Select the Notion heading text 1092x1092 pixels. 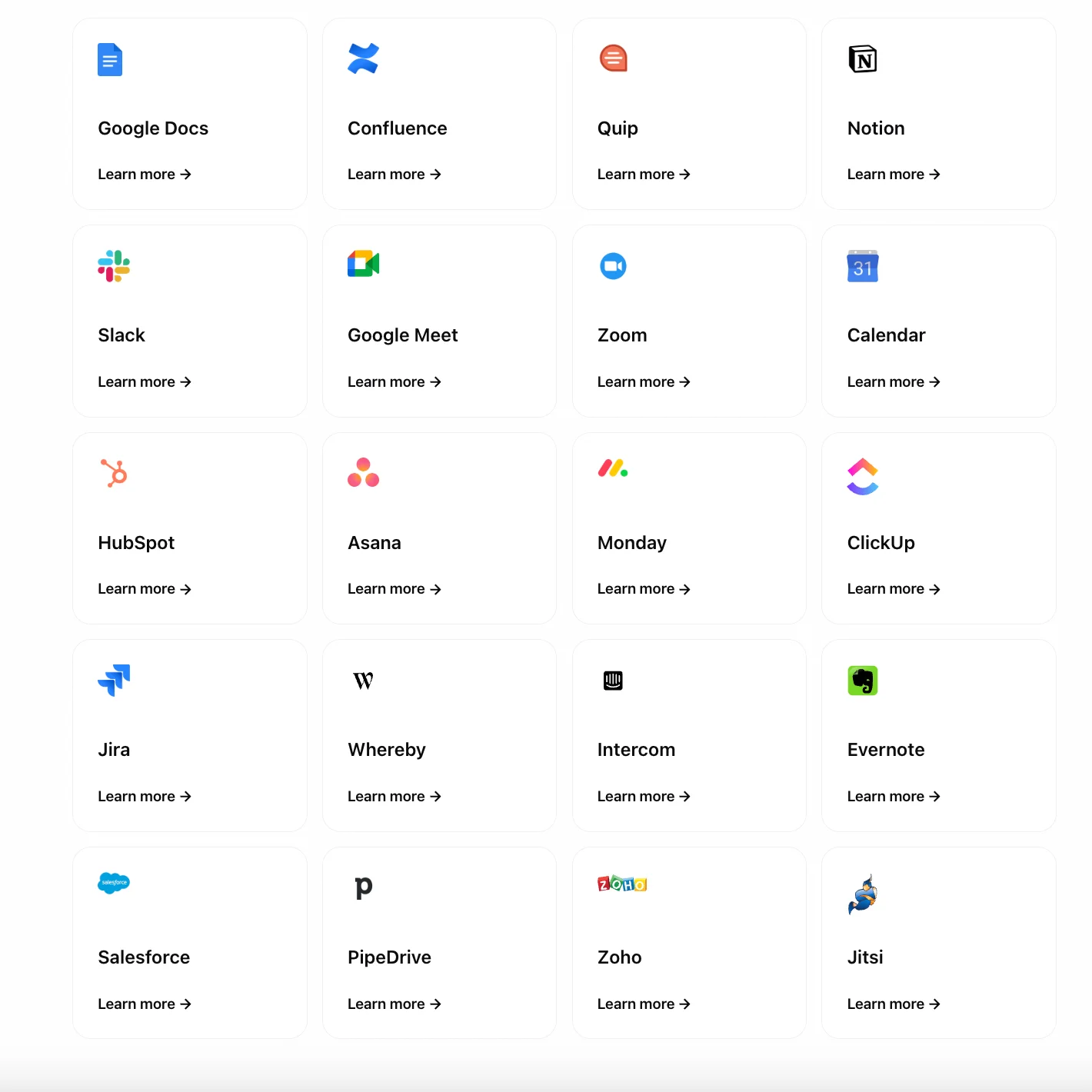(x=876, y=128)
